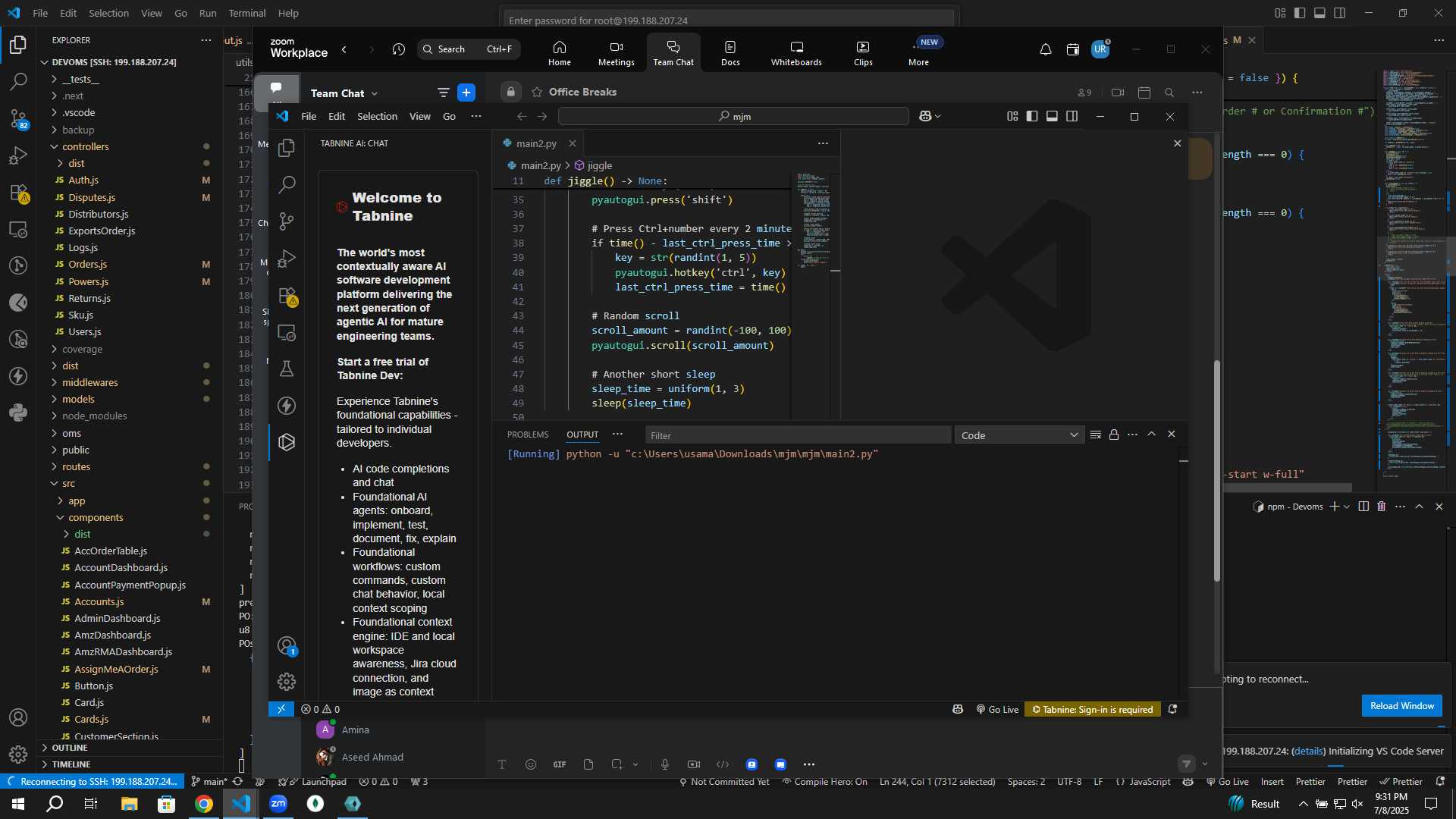Open Chrome from Windows taskbar
The height and width of the screenshot is (819, 1456).
[x=203, y=804]
